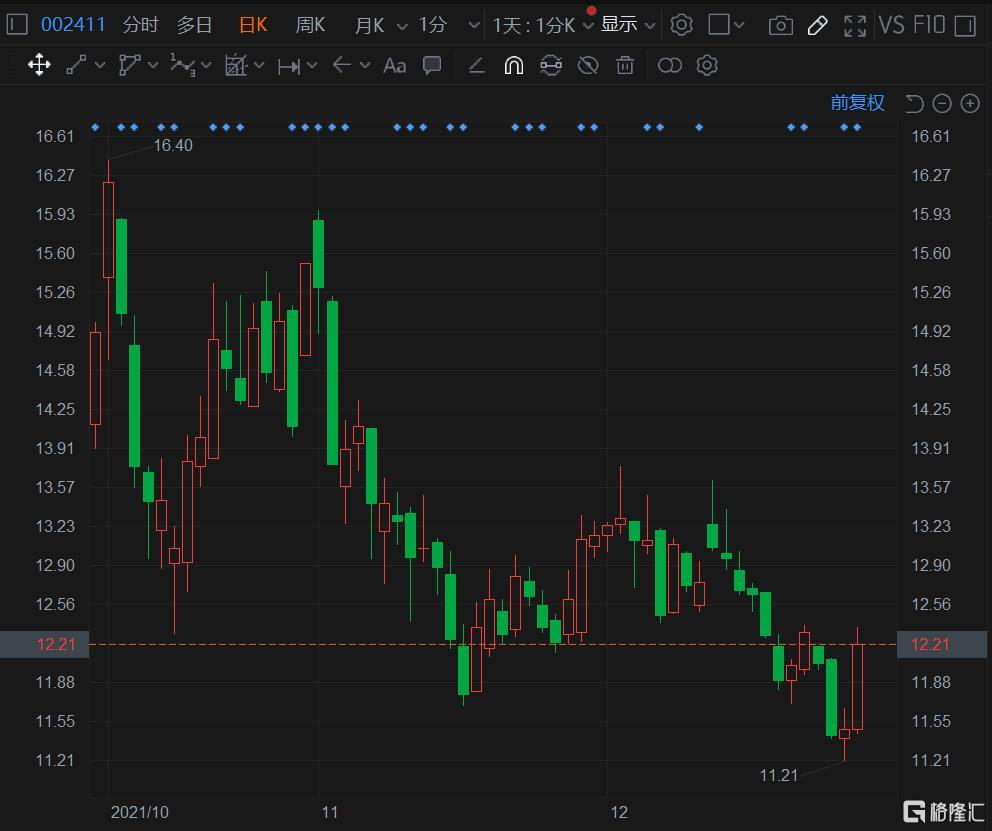This screenshot has height=831, width=992.
Task: Click the 11.21 low price label
Action: click(x=779, y=775)
